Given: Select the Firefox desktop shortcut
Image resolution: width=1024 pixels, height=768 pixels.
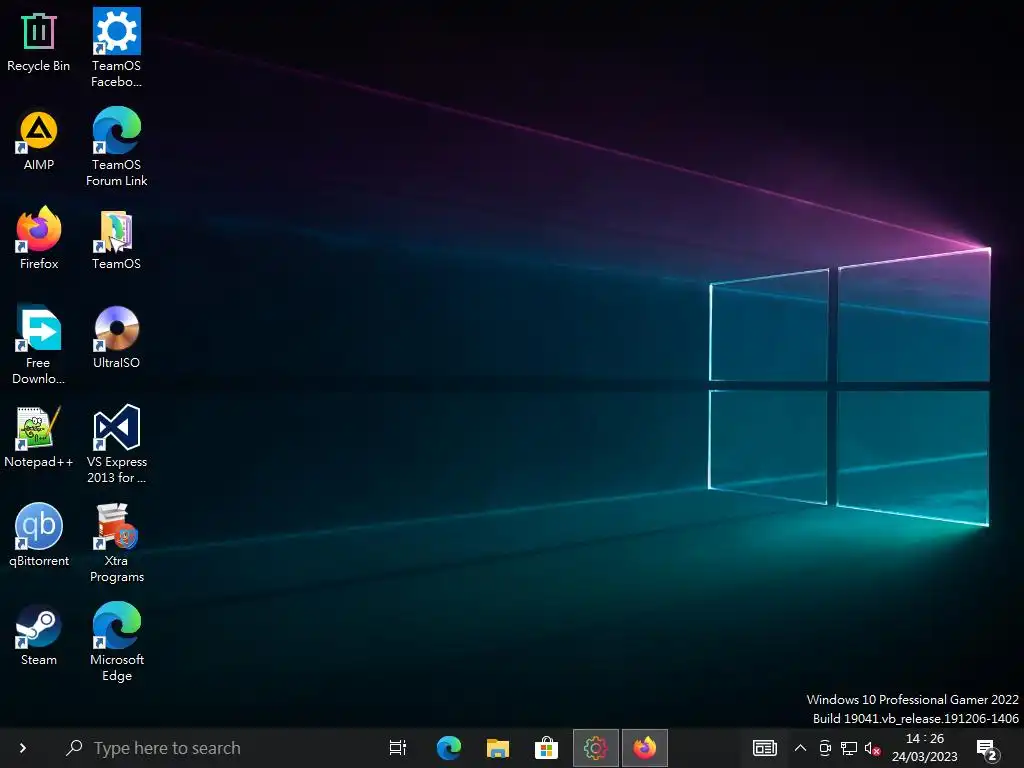Looking at the screenshot, I should point(39,239).
